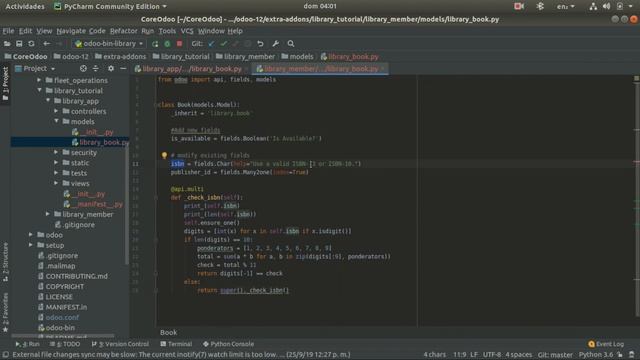Select the library_member library_book.py tab

(321, 69)
